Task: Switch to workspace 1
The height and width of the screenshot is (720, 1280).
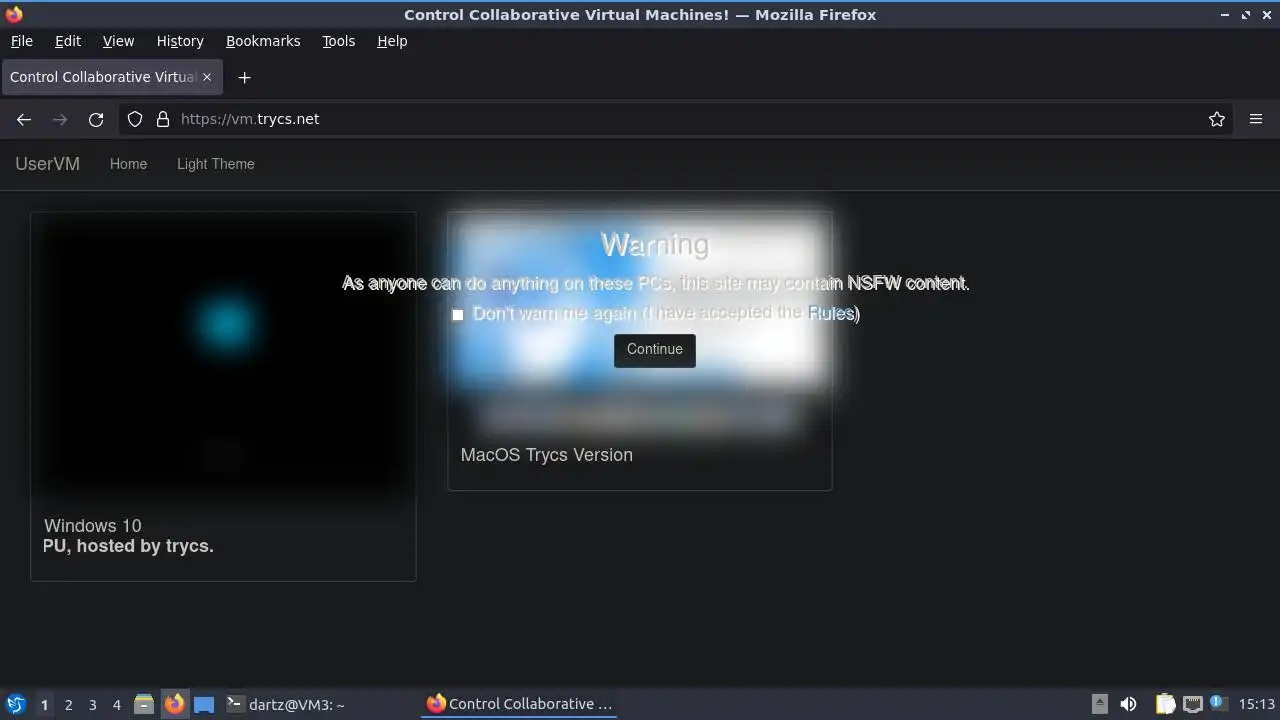Action: pyautogui.click(x=44, y=705)
